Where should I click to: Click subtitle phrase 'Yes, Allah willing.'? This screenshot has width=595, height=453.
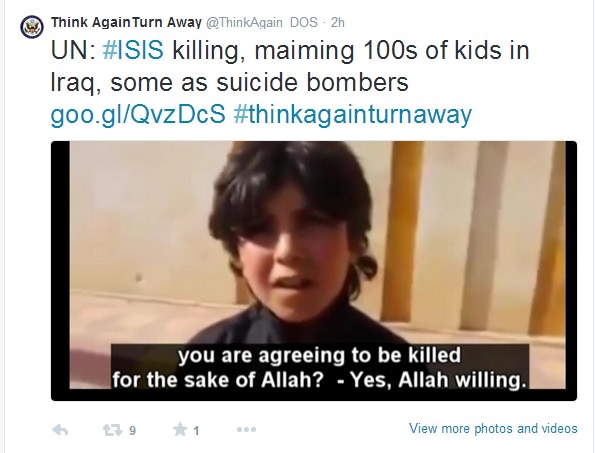[x=438, y=379]
